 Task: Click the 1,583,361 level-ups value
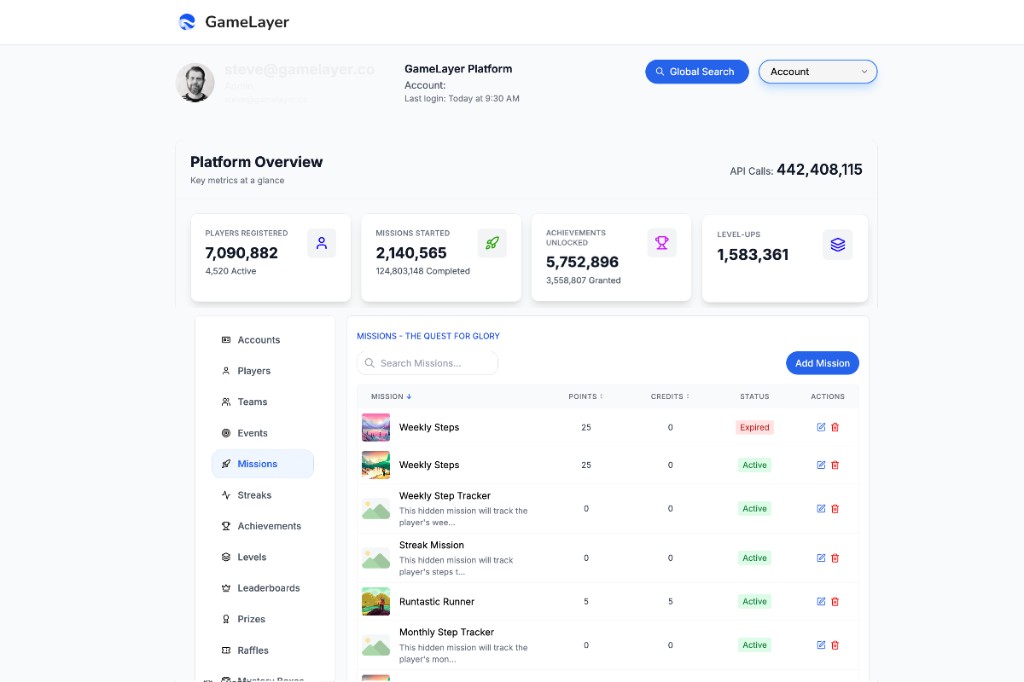click(753, 255)
